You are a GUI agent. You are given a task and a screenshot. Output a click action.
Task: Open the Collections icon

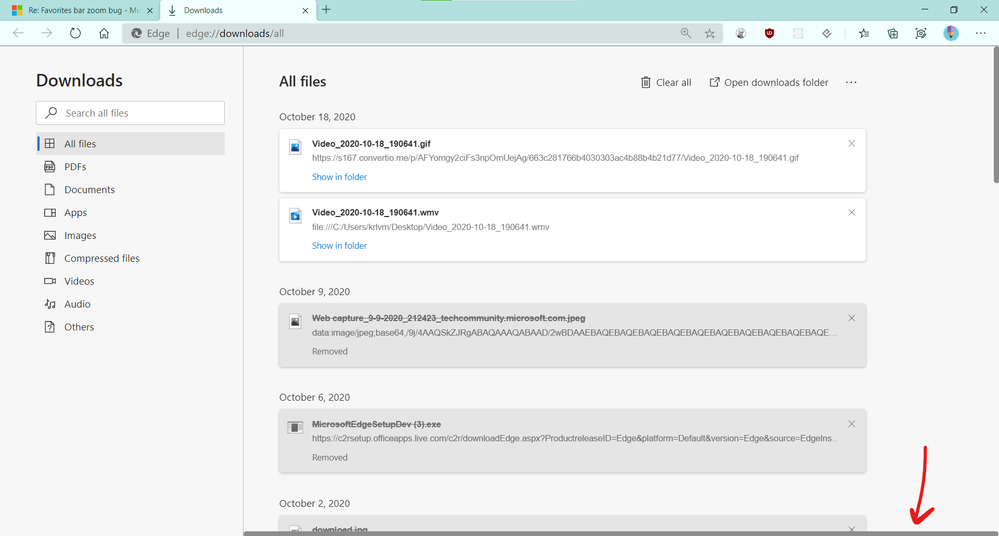(x=893, y=33)
